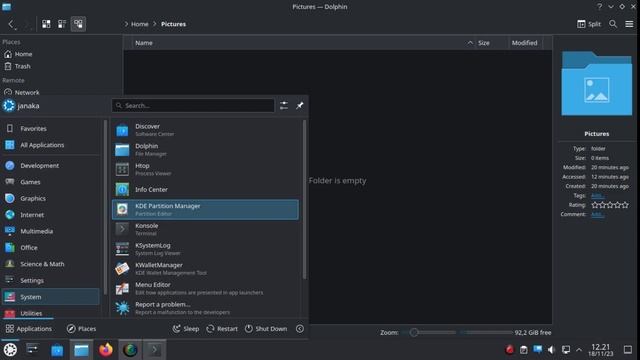Open the application launcher in taskbar
640x360 pixels.
10,350
